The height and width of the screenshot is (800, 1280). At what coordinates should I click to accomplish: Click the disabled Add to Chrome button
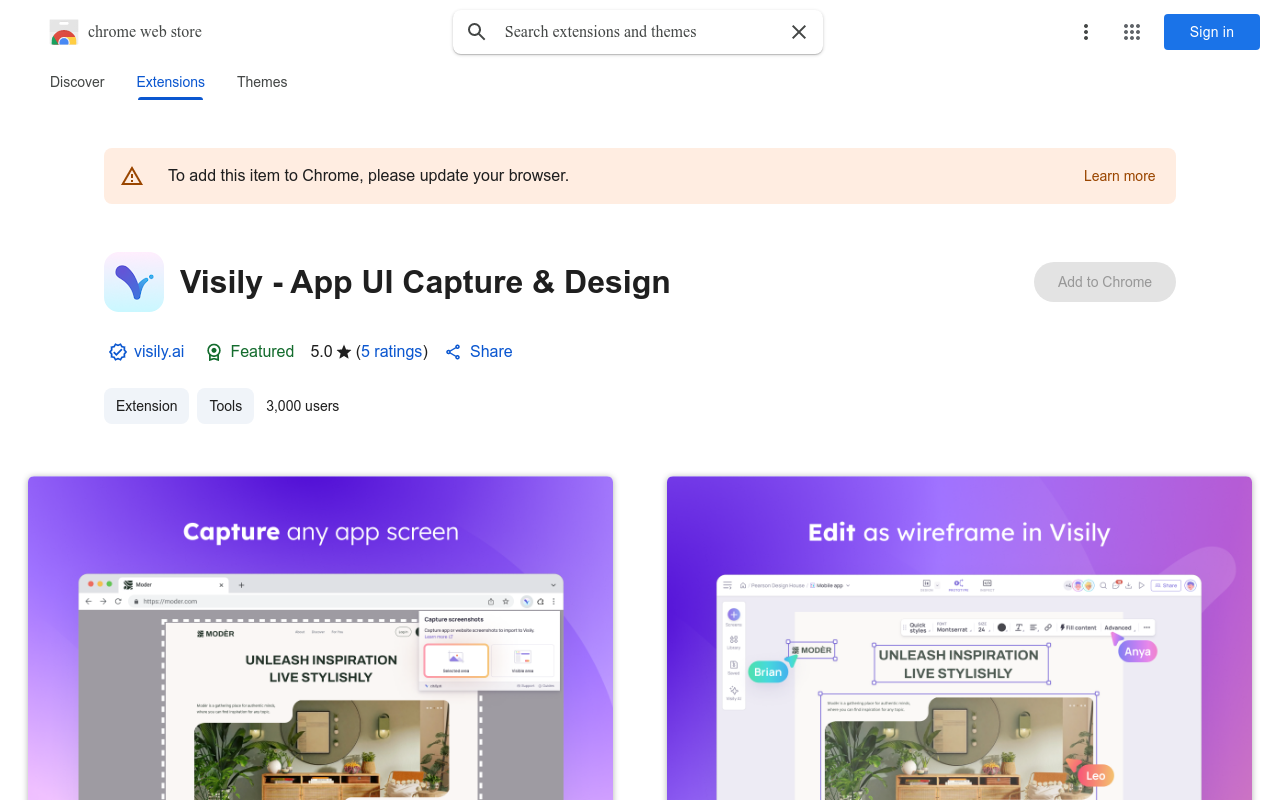pyautogui.click(x=1105, y=282)
